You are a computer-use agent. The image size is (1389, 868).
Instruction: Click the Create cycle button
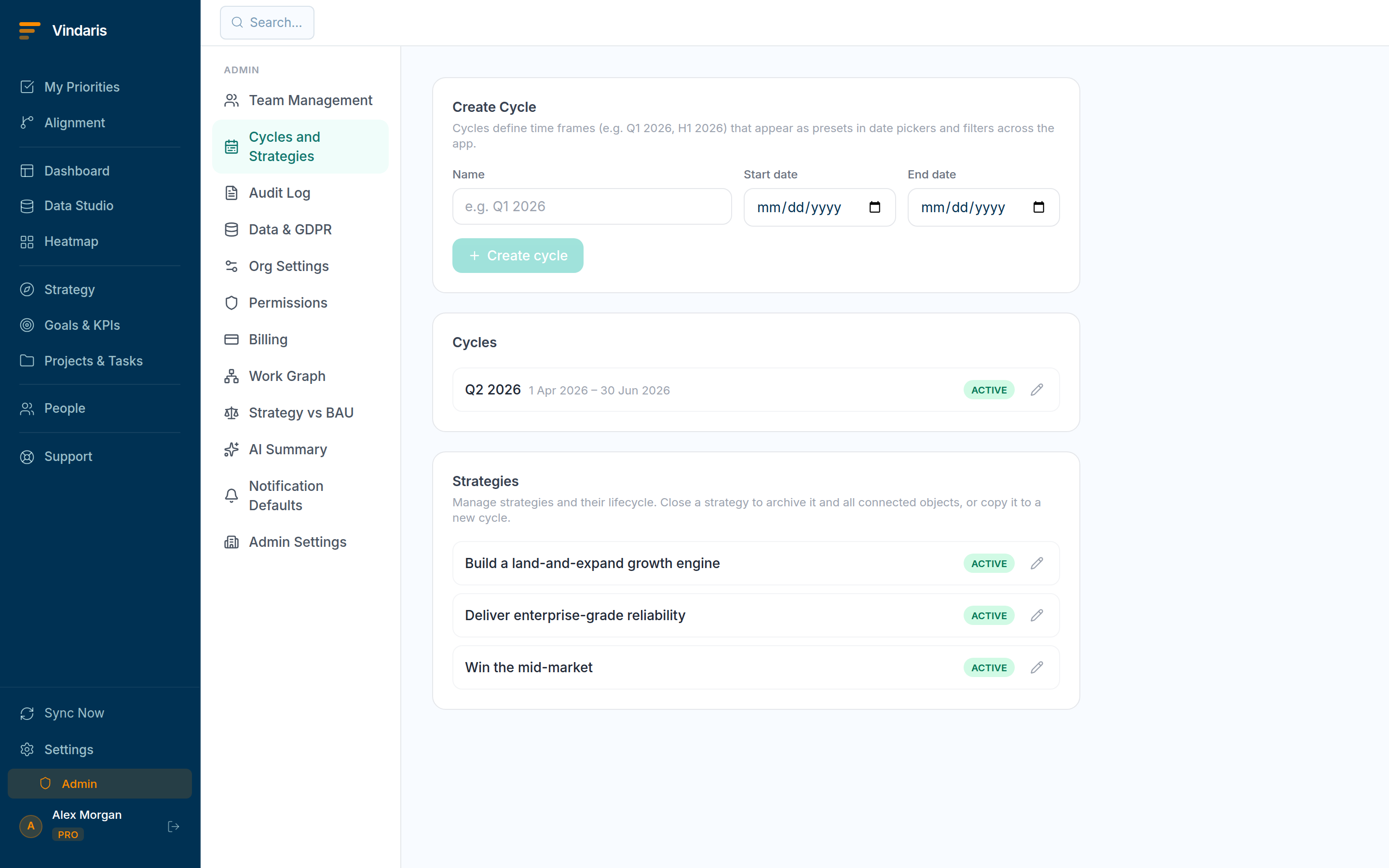(517, 256)
